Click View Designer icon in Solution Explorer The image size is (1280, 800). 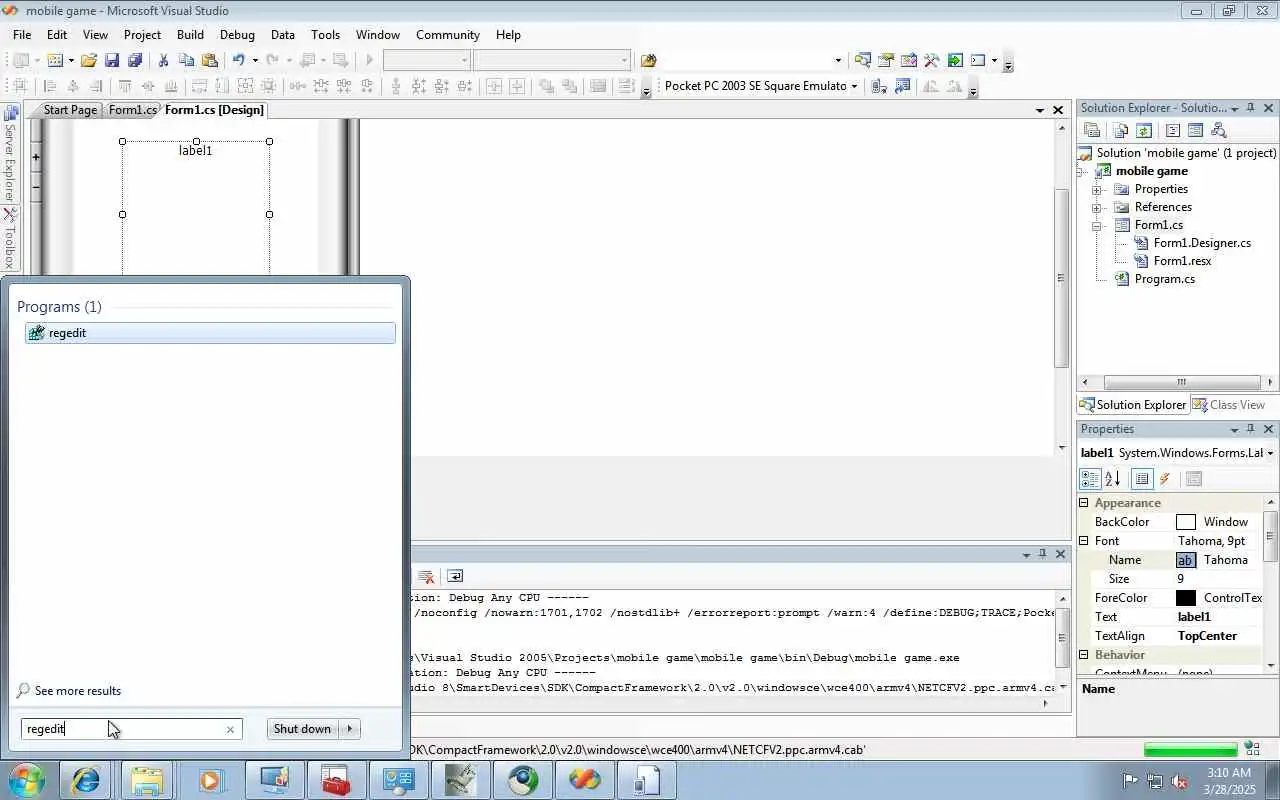[x=1195, y=130]
